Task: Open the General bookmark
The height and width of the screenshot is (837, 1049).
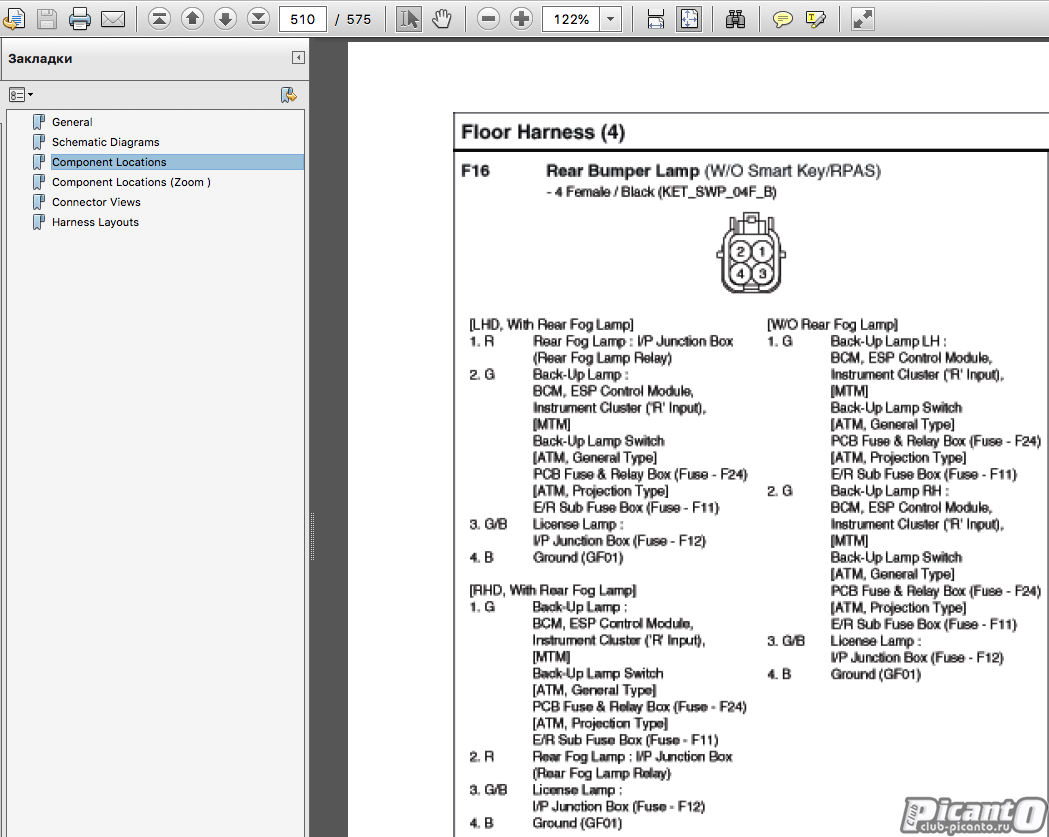Action: pyautogui.click(x=72, y=122)
